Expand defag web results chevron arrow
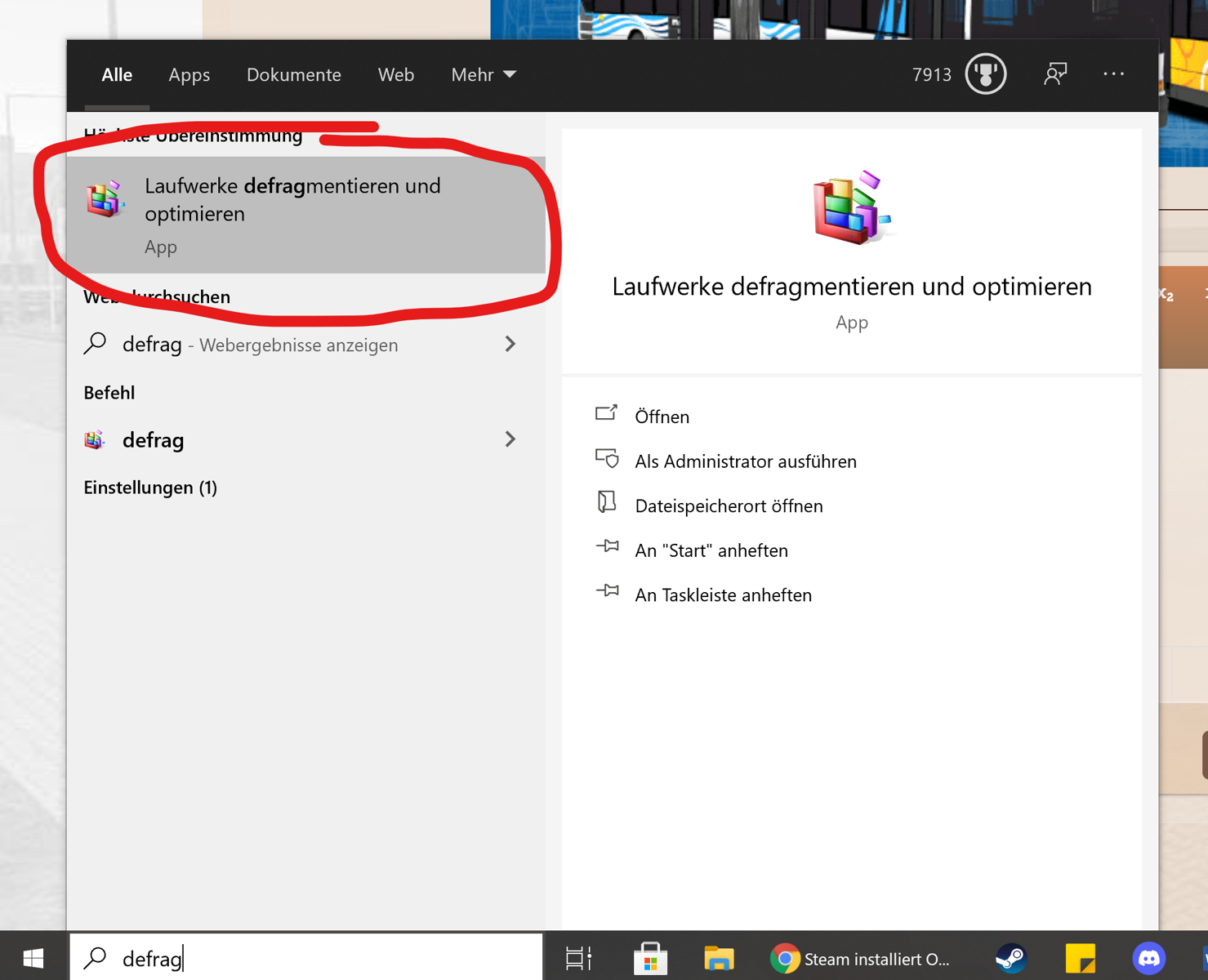 [510, 344]
